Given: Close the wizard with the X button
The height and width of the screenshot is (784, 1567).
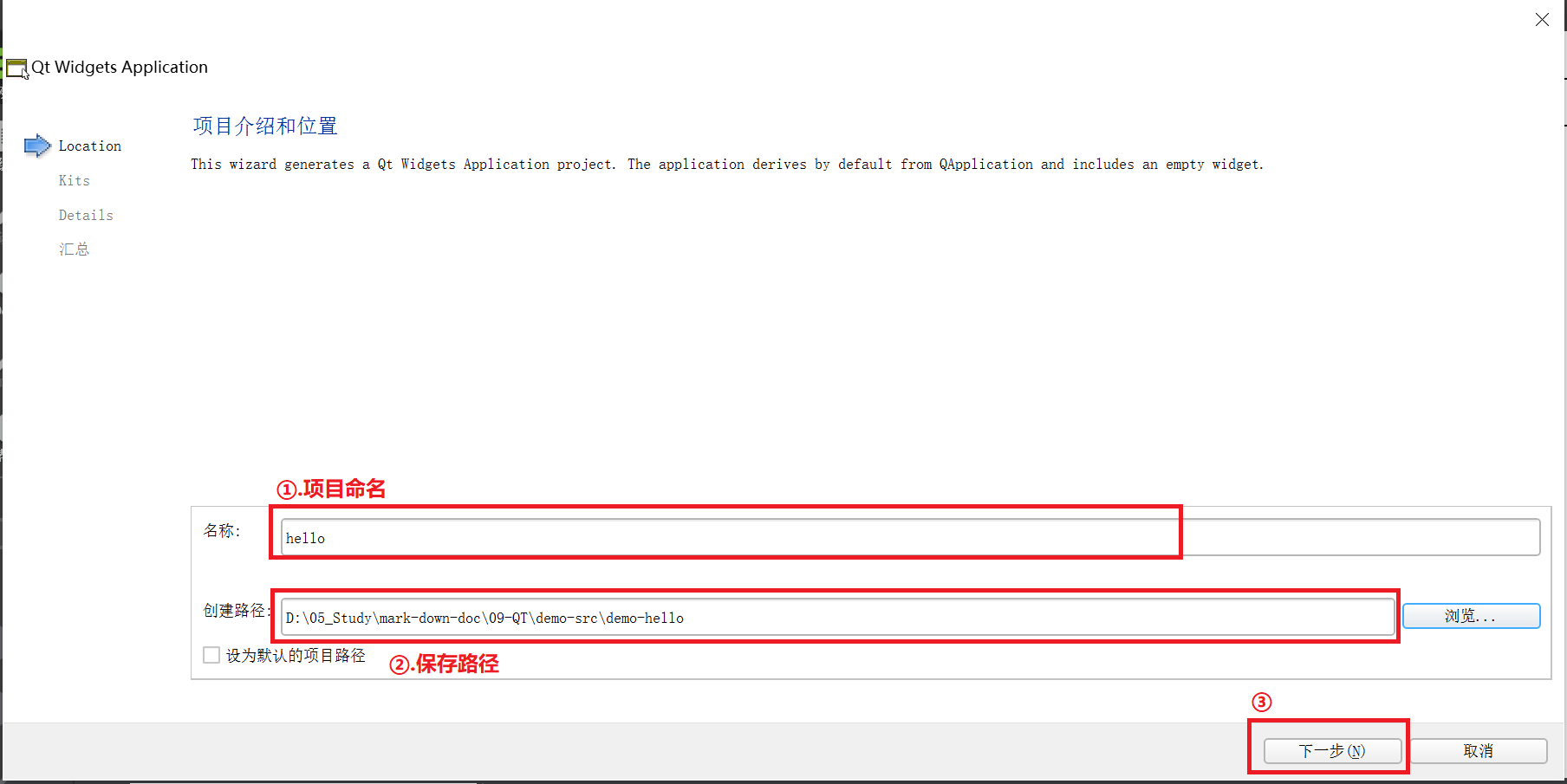Looking at the screenshot, I should [1542, 19].
